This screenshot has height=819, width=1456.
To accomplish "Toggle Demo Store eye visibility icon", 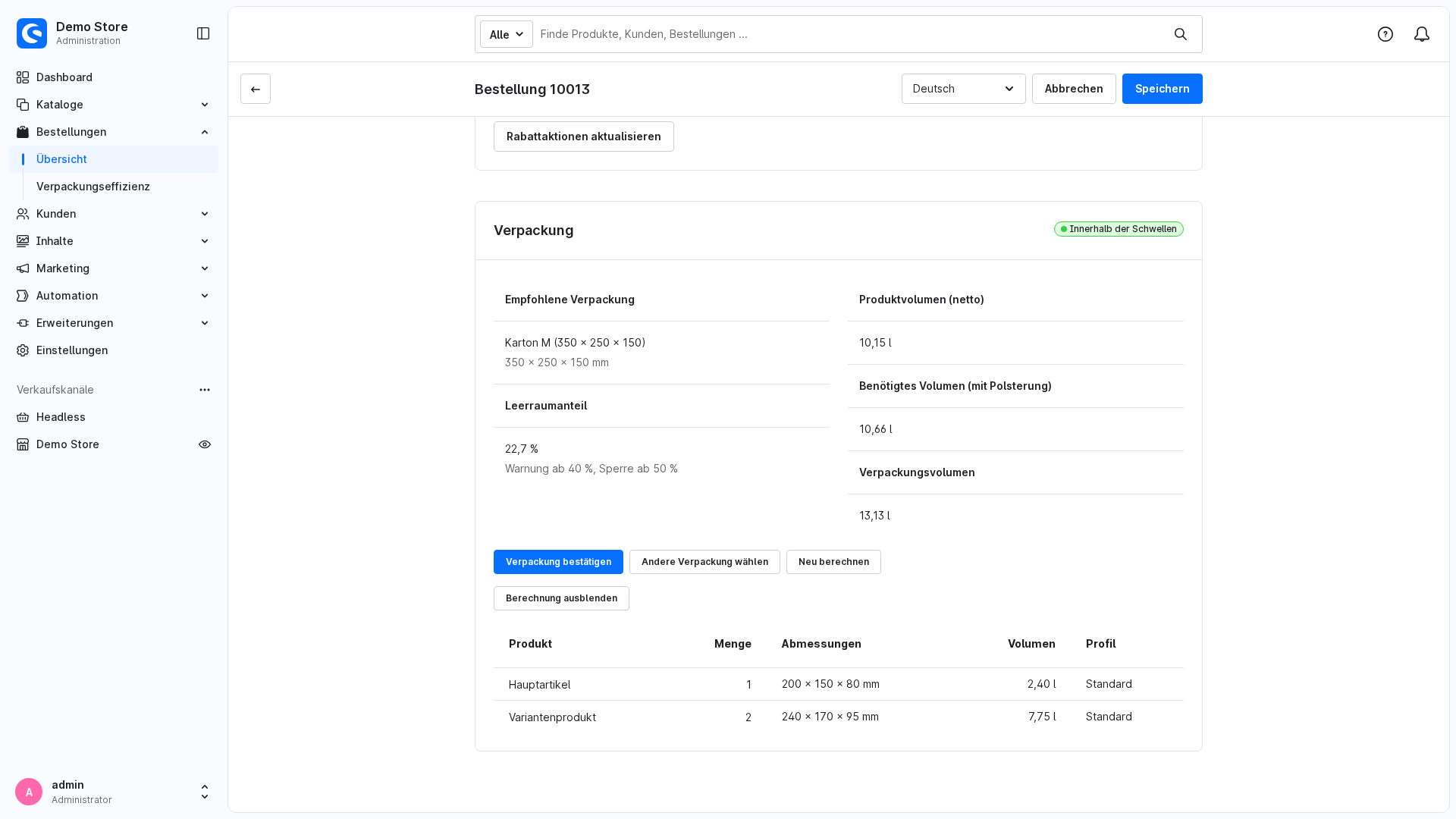I will click(205, 444).
